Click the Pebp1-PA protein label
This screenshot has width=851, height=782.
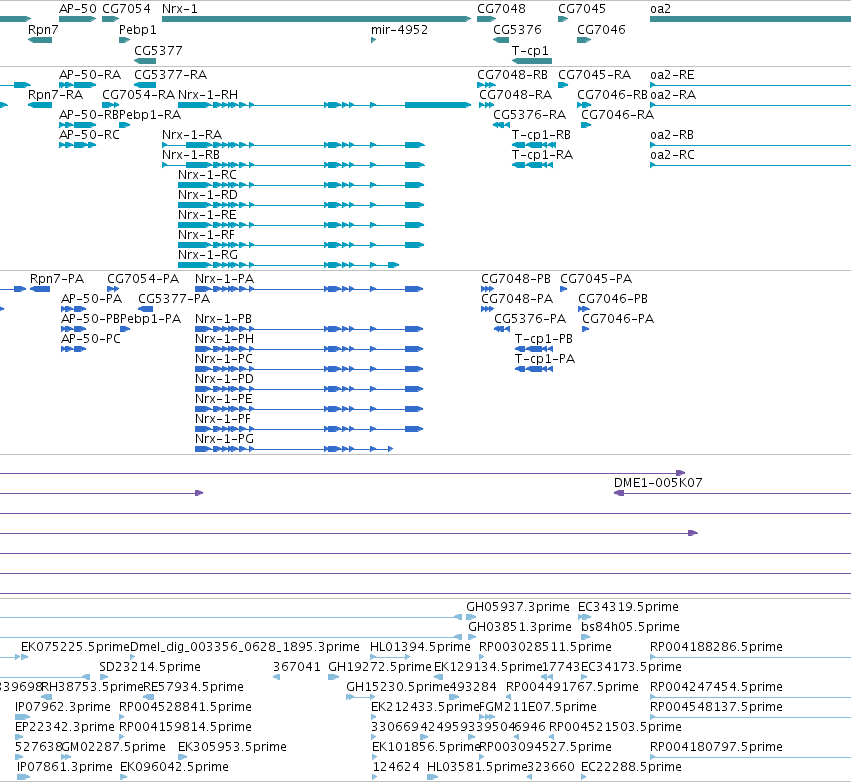point(151,319)
